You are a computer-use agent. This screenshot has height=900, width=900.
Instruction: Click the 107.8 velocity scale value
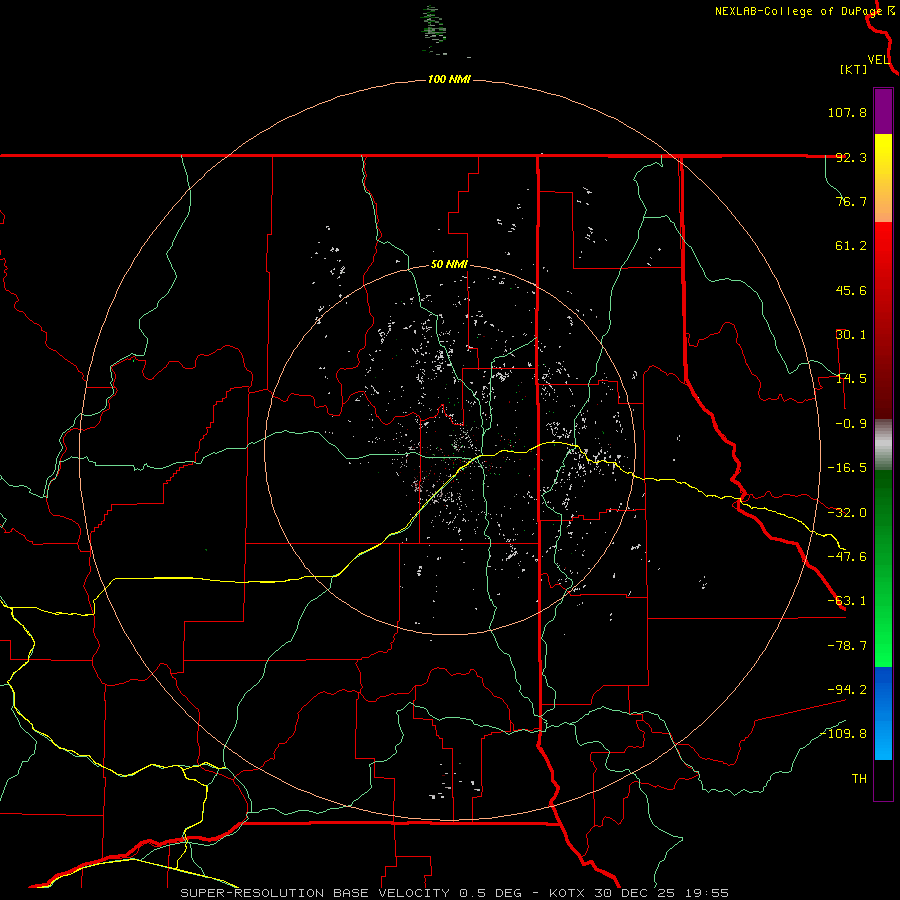click(x=847, y=112)
